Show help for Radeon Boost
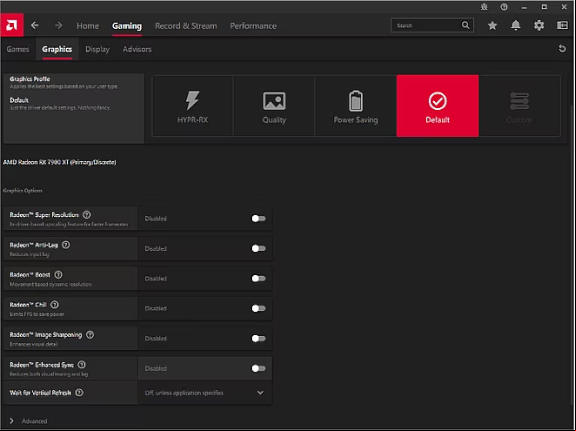576x431 pixels. [58, 275]
